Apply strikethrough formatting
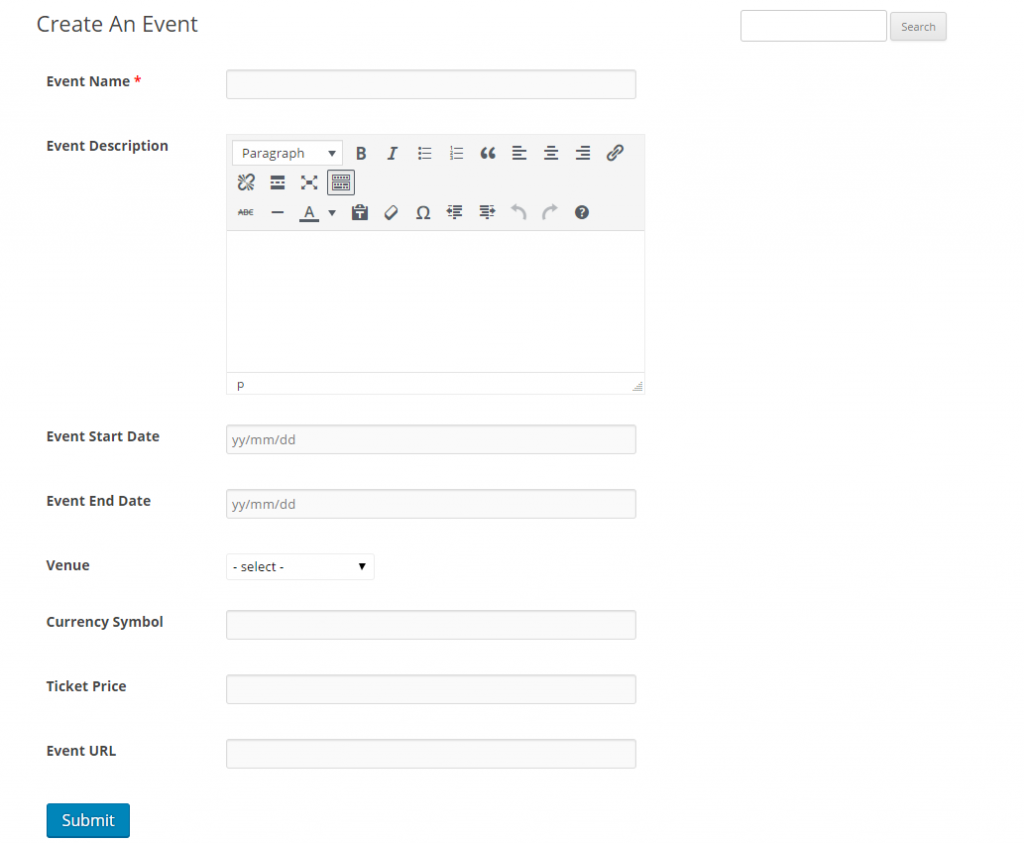Image resolution: width=1024 pixels, height=844 pixels. [245, 212]
